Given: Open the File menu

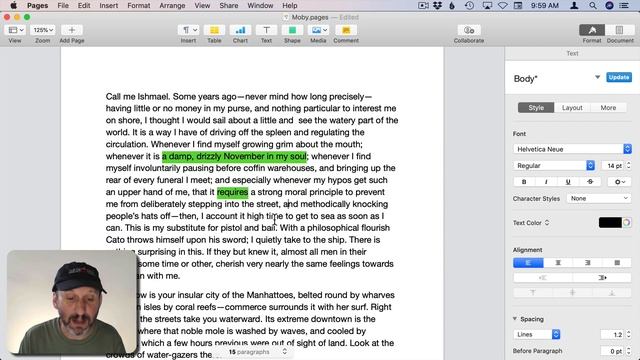Looking at the screenshot, I should [63, 5].
